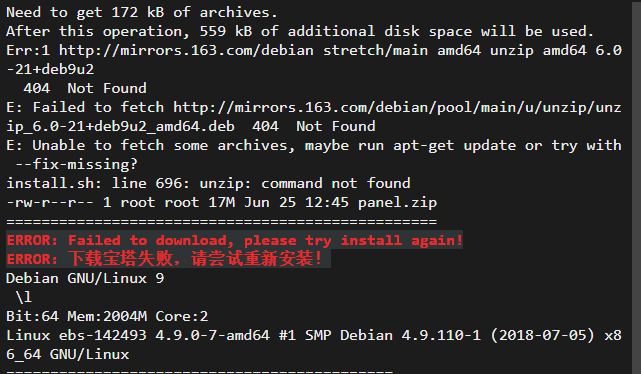The image size is (641, 374).
Task: Click the dashed separator line at the bottom
Action: [x=200, y=372]
